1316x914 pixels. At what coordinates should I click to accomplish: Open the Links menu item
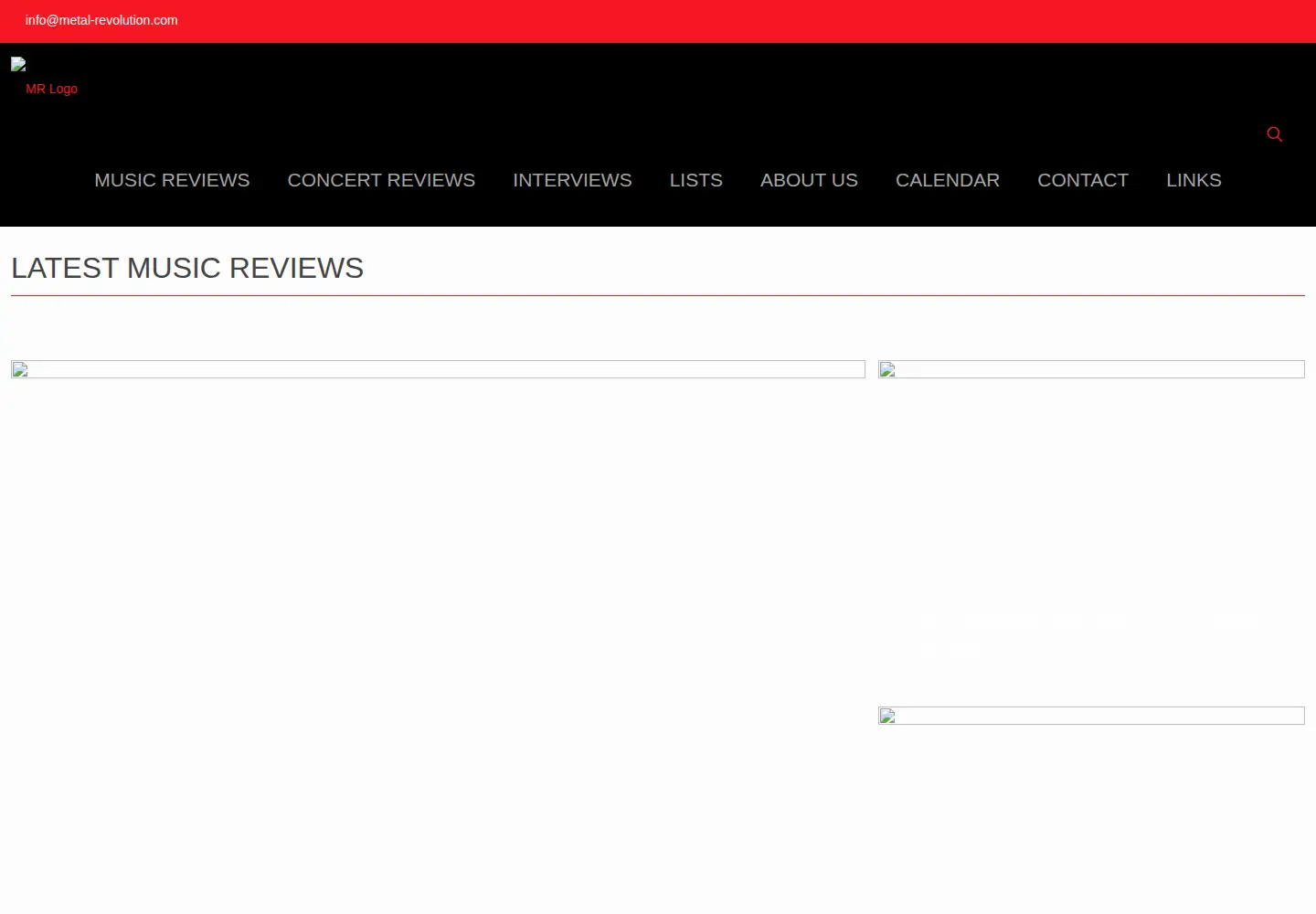coord(1194,180)
